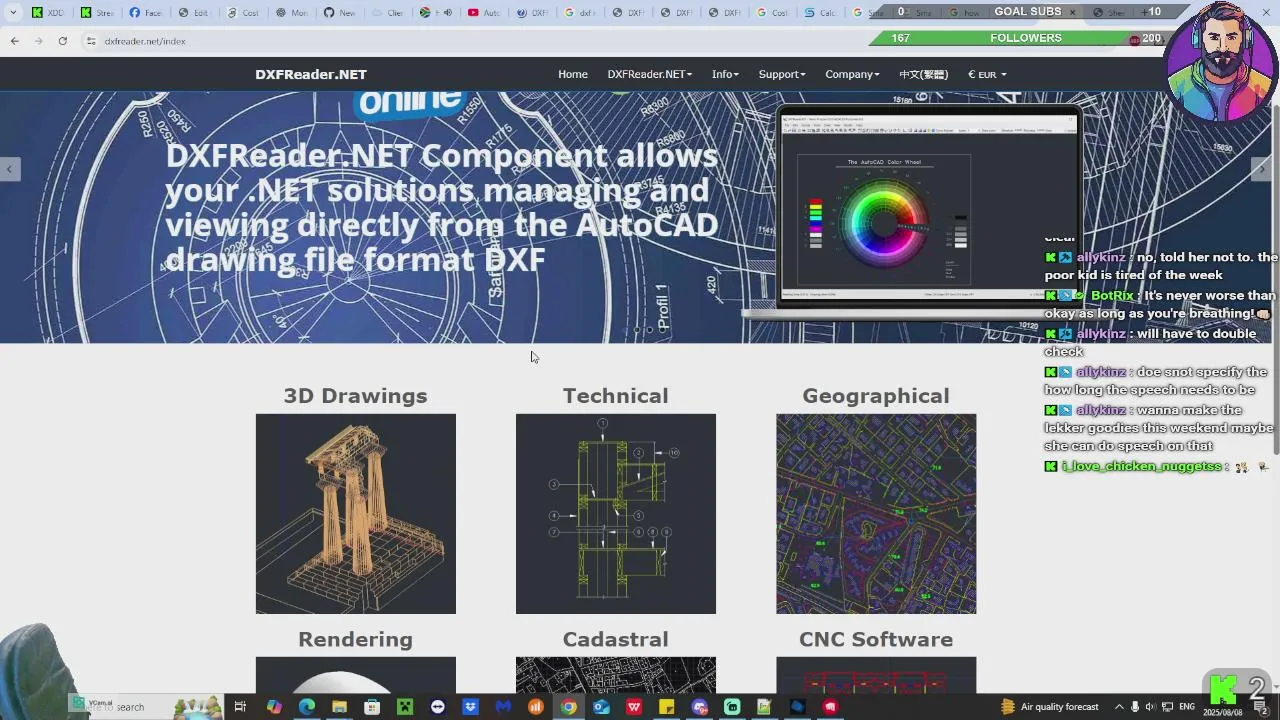The width and height of the screenshot is (1280, 720).
Task: Open Google Chrome taskbar icon
Action: click(568, 707)
